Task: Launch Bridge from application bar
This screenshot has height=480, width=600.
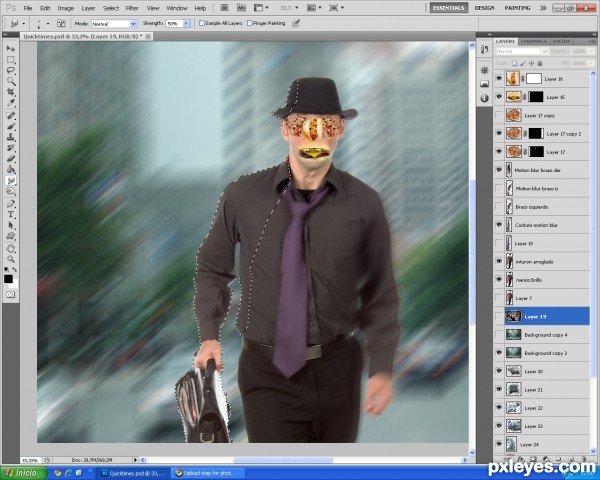Action: coord(225,8)
